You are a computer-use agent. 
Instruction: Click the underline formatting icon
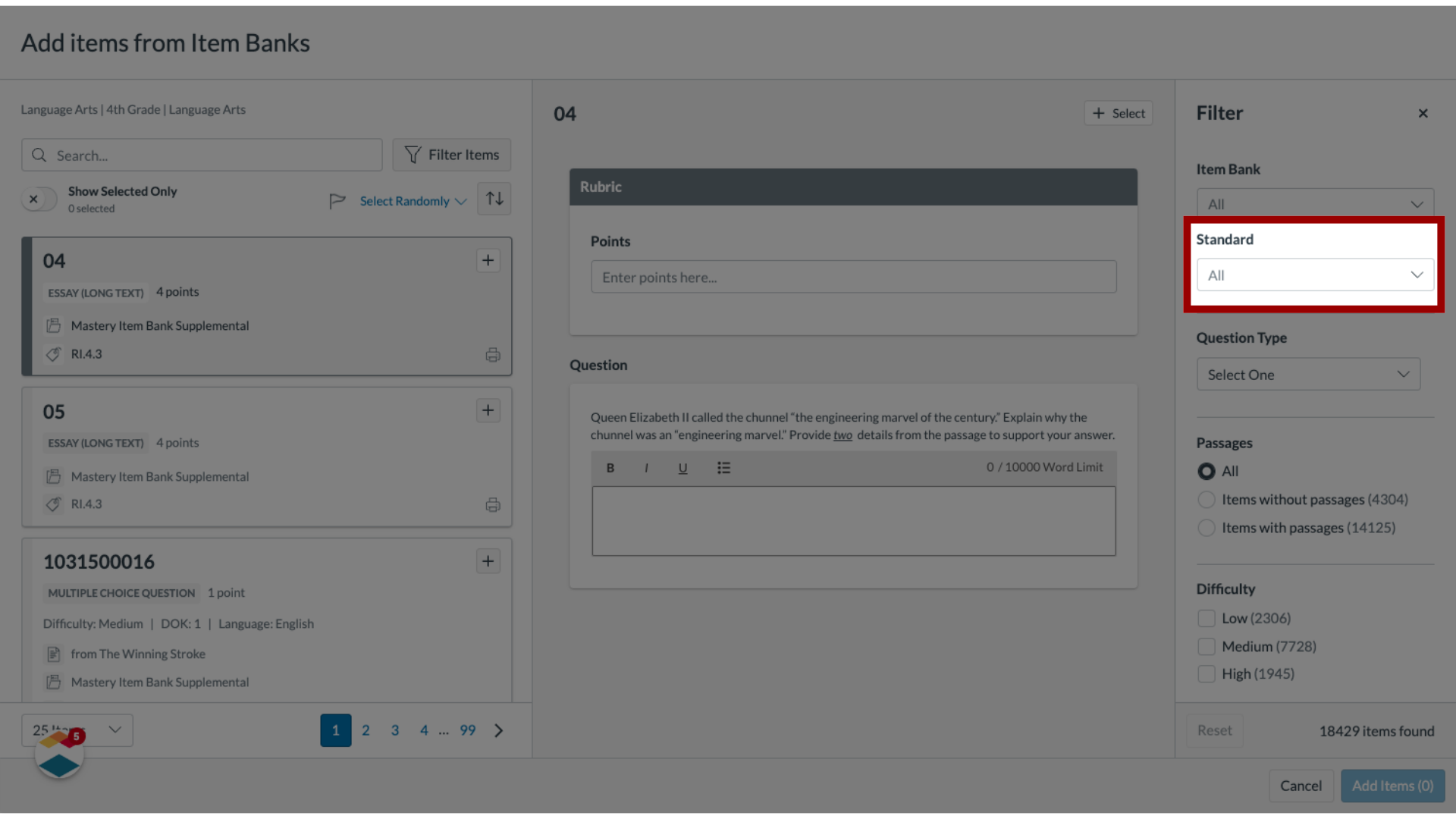[683, 467]
